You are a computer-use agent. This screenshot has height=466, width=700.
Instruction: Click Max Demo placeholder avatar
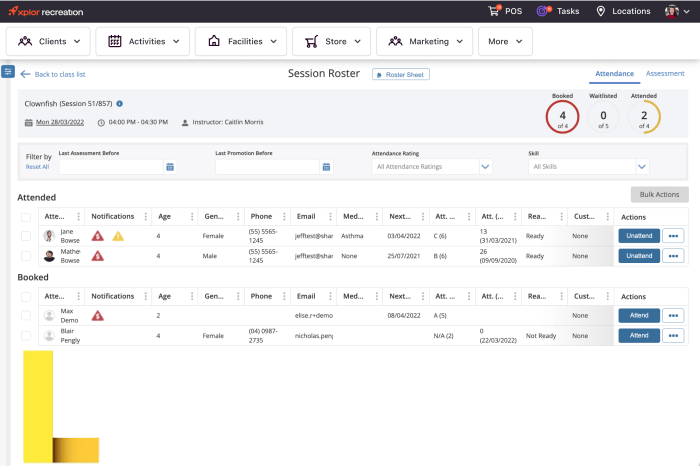(49, 316)
